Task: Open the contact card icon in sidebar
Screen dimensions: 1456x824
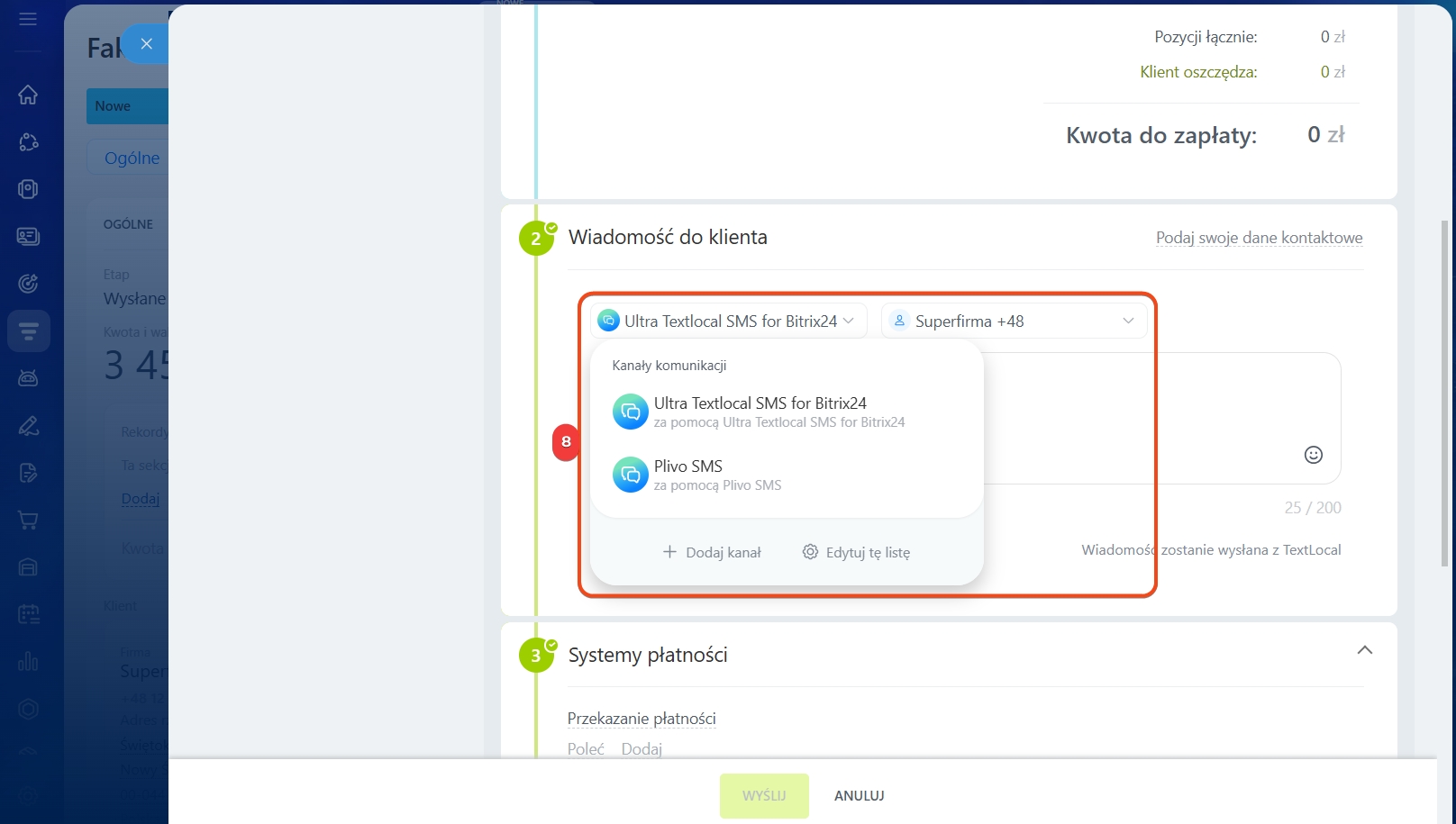Action: [28, 236]
